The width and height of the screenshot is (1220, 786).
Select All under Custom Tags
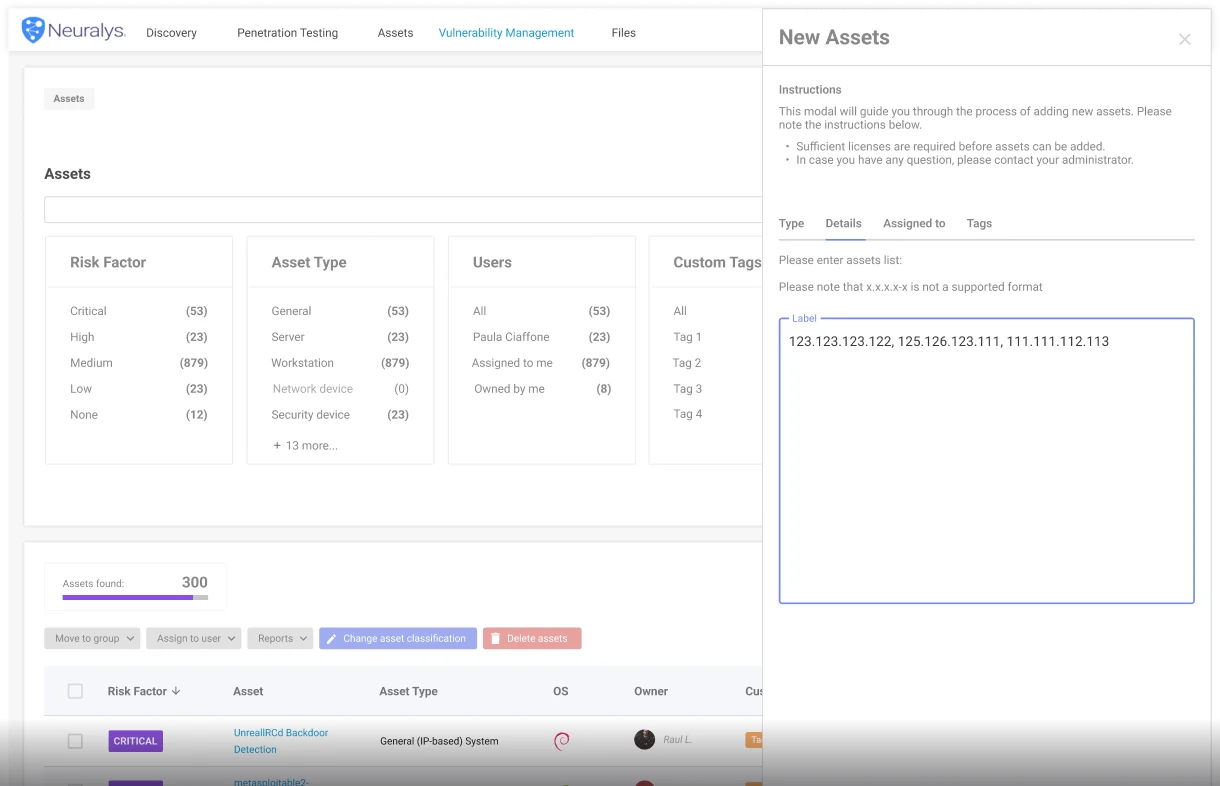[x=680, y=311]
